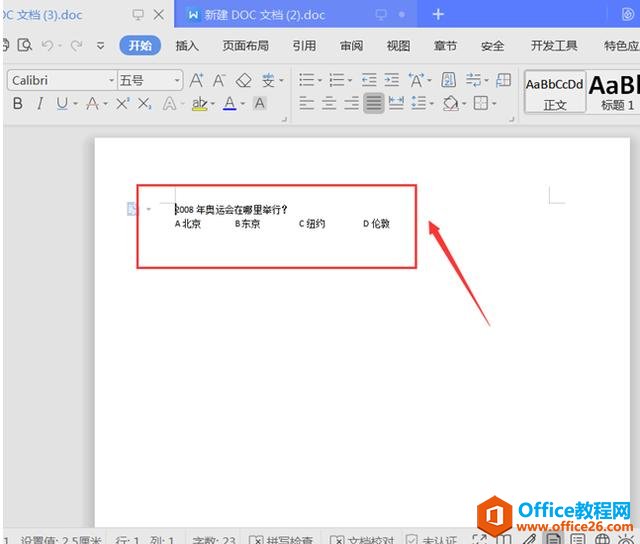Open the 审阅 tab
Viewport: 640px width, 544px height.
coord(351,46)
